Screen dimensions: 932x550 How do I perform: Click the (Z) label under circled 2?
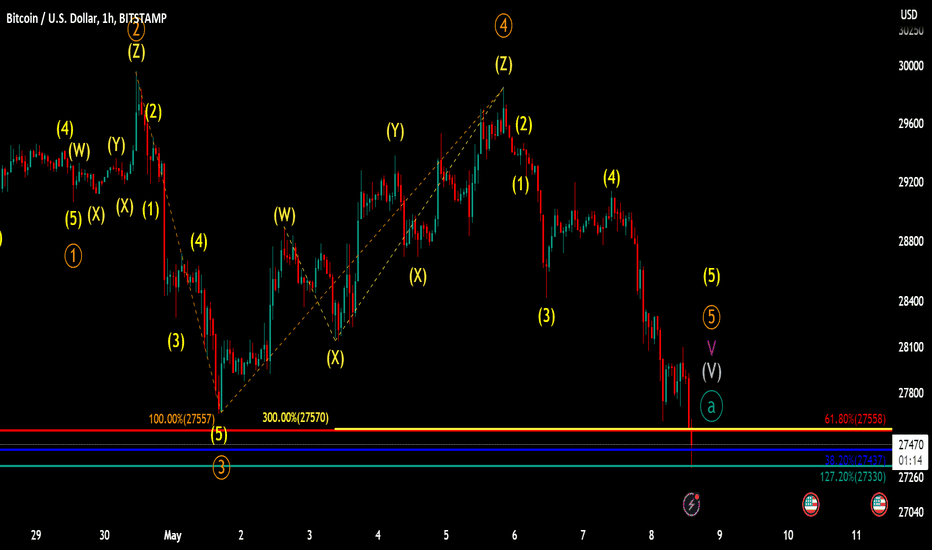point(136,52)
